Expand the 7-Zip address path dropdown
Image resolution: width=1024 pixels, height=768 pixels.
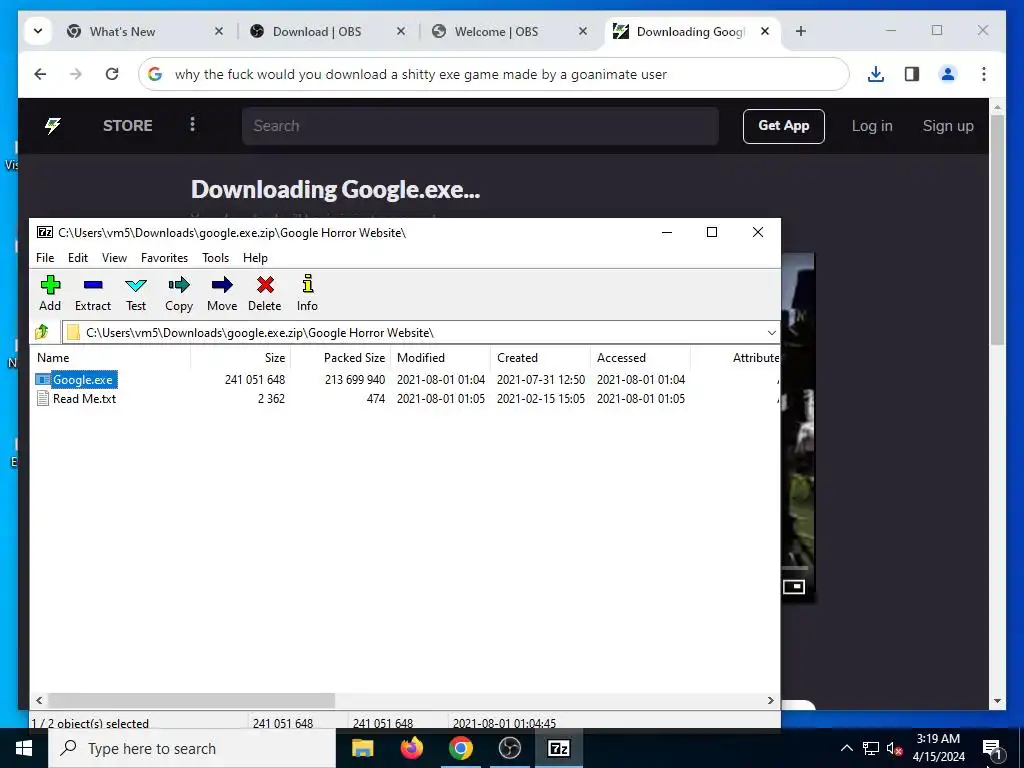click(x=771, y=332)
